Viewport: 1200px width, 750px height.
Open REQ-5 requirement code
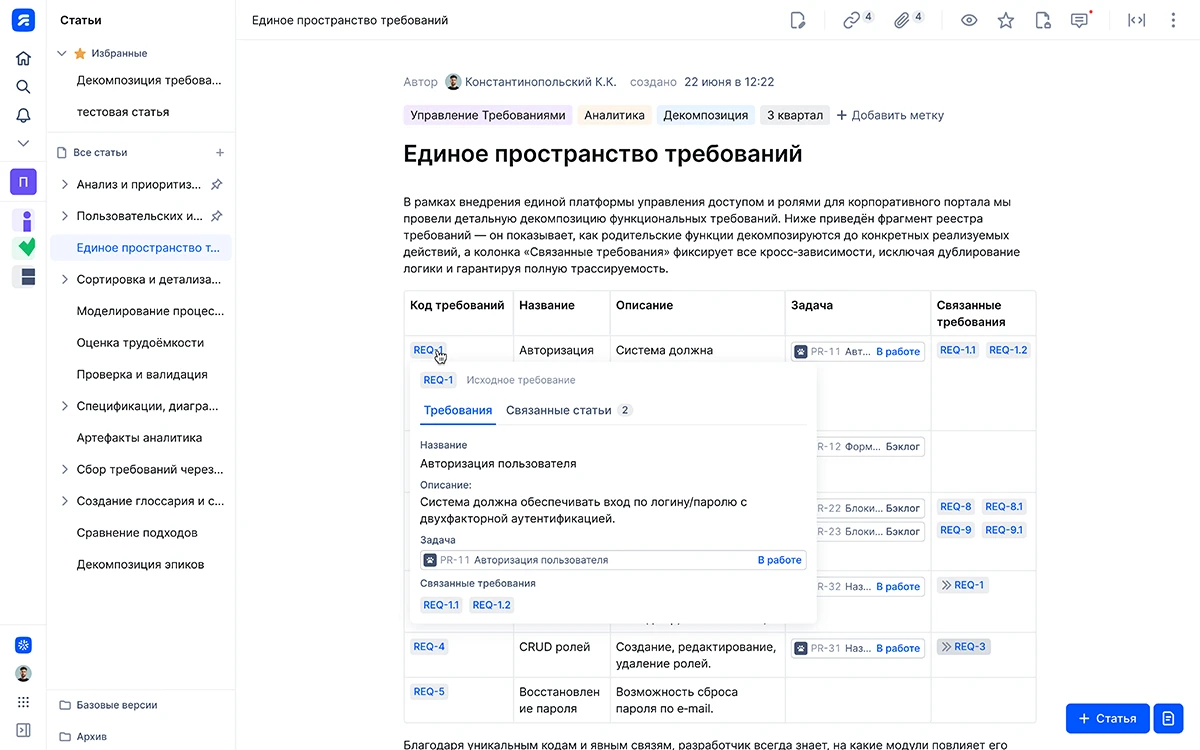tap(429, 691)
